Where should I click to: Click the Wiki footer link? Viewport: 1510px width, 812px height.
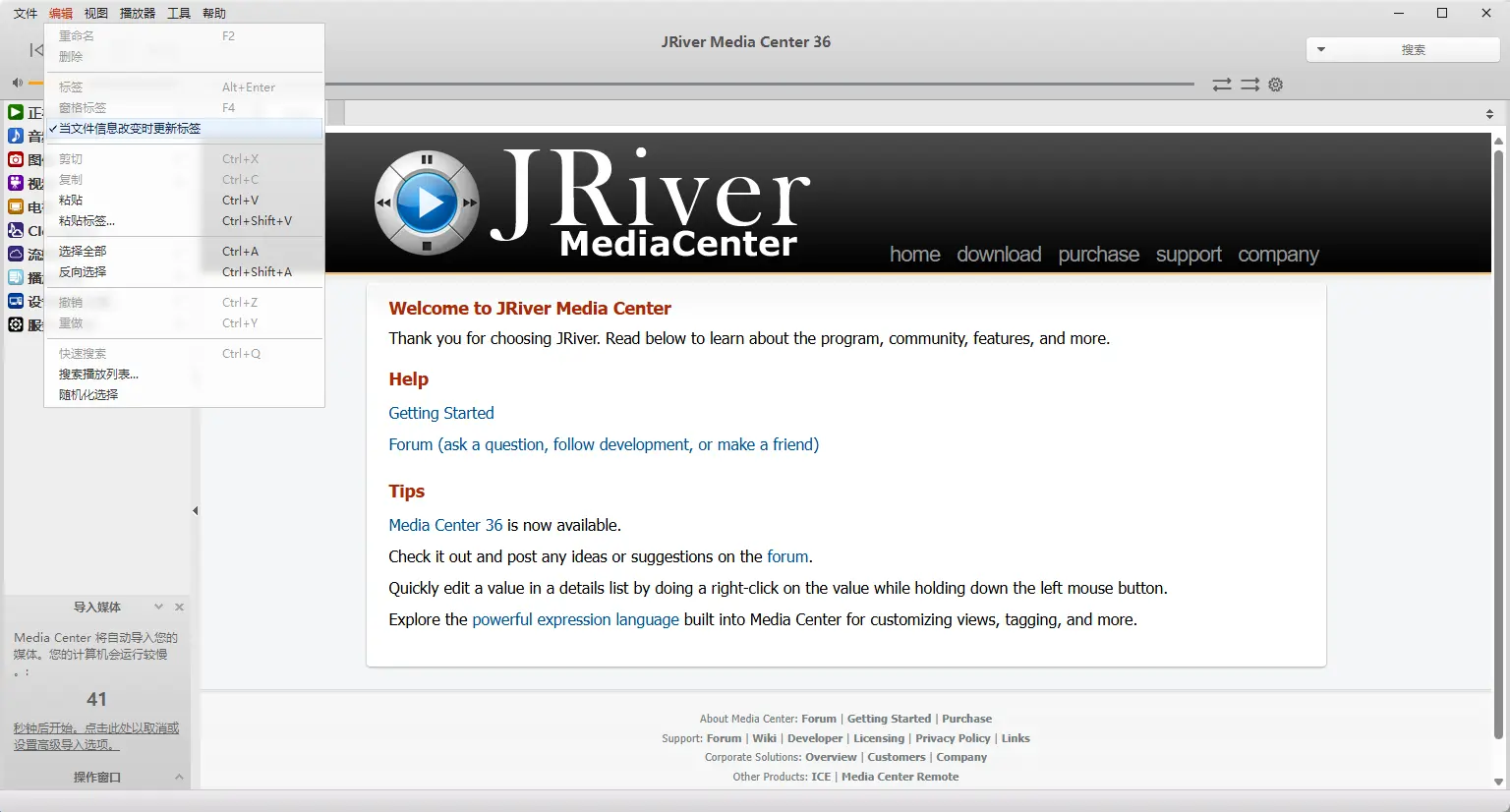765,738
